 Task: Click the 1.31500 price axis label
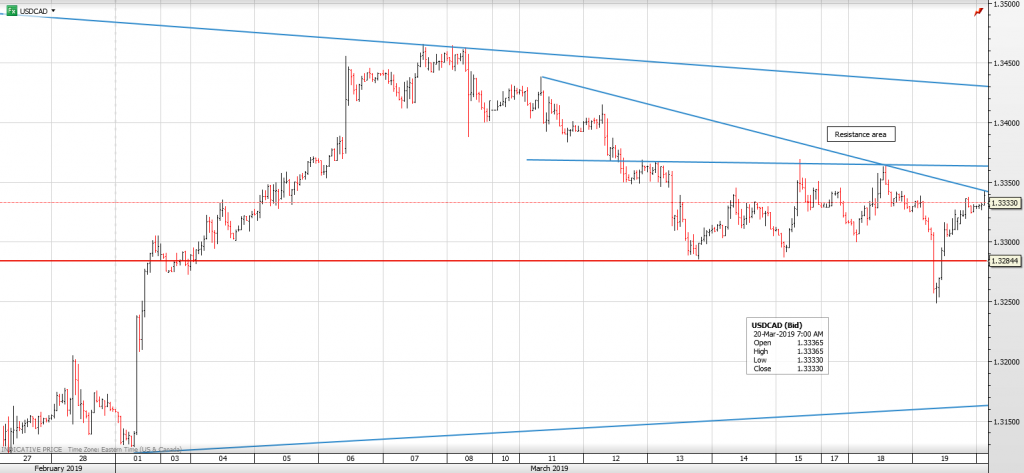tap(1005, 422)
